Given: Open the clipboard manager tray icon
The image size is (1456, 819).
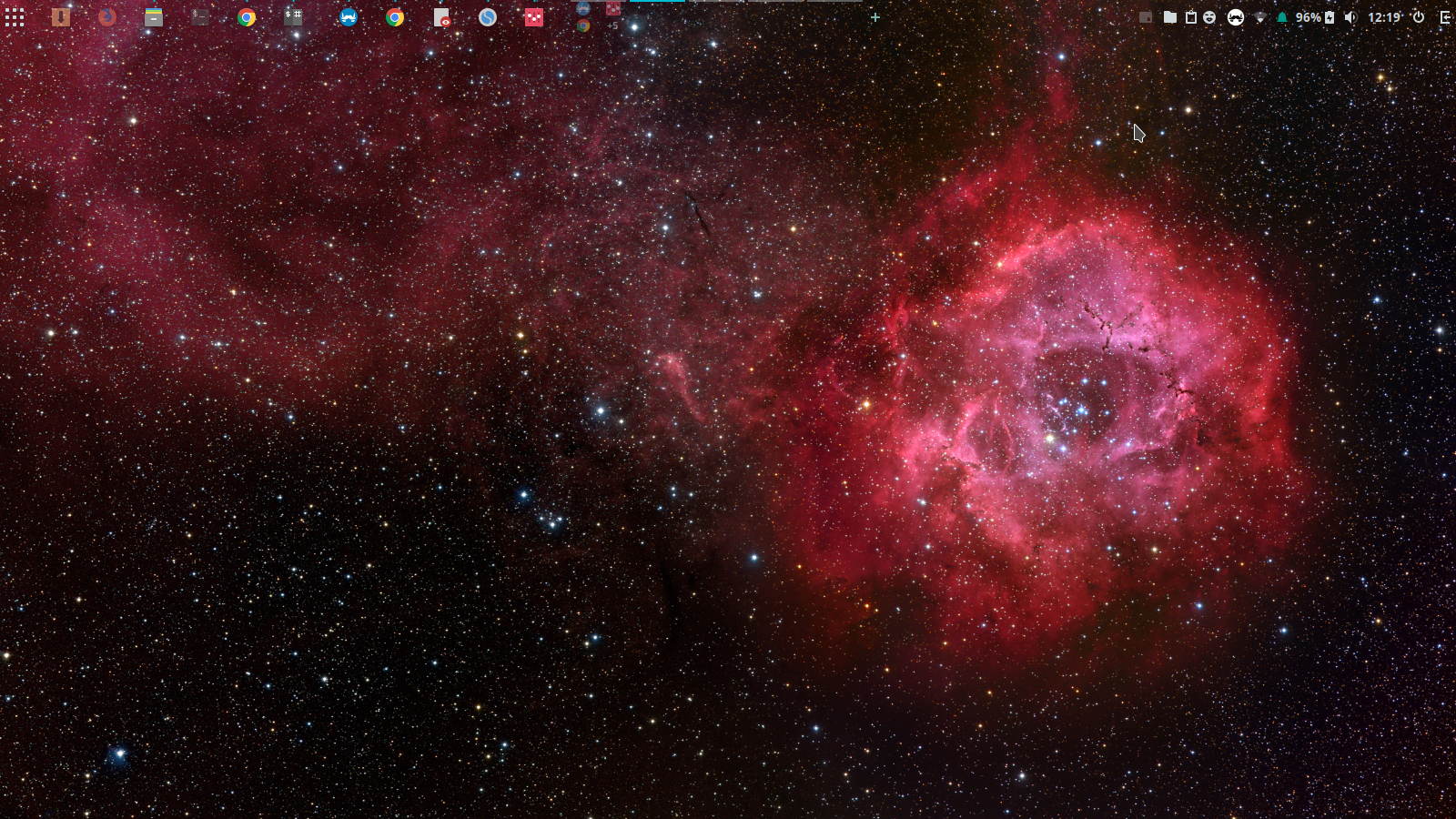Looking at the screenshot, I should pyautogui.click(x=1190, y=17).
